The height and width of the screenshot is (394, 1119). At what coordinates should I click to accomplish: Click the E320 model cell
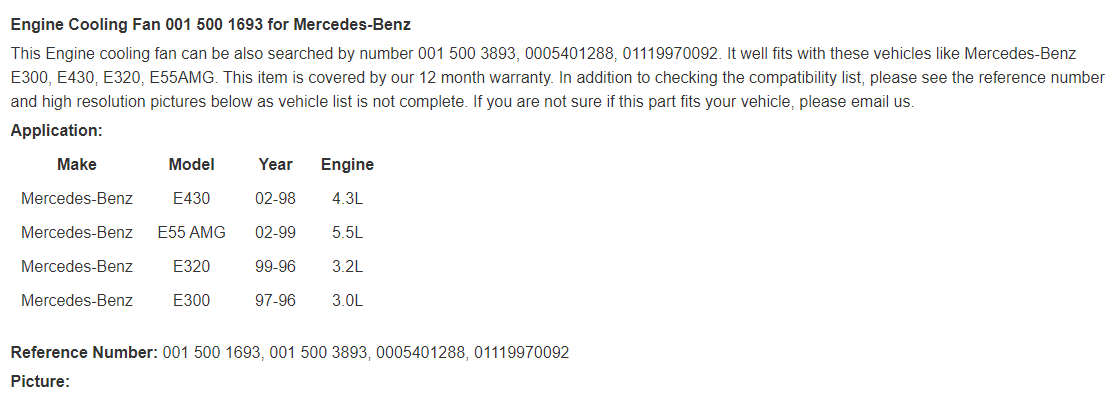coord(191,267)
